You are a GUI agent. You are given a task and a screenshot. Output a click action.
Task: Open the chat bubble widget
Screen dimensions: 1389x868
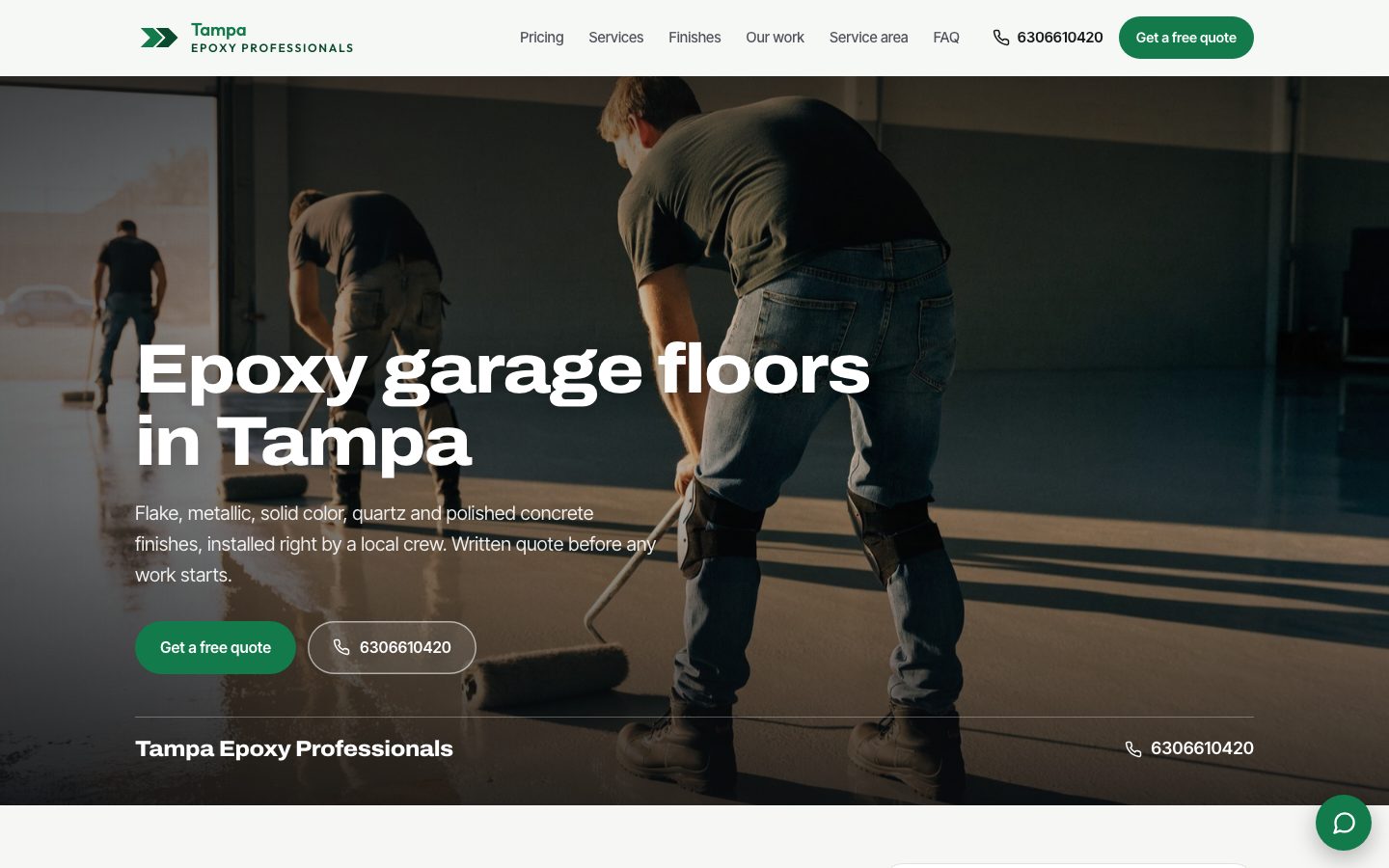(x=1344, y=823)
